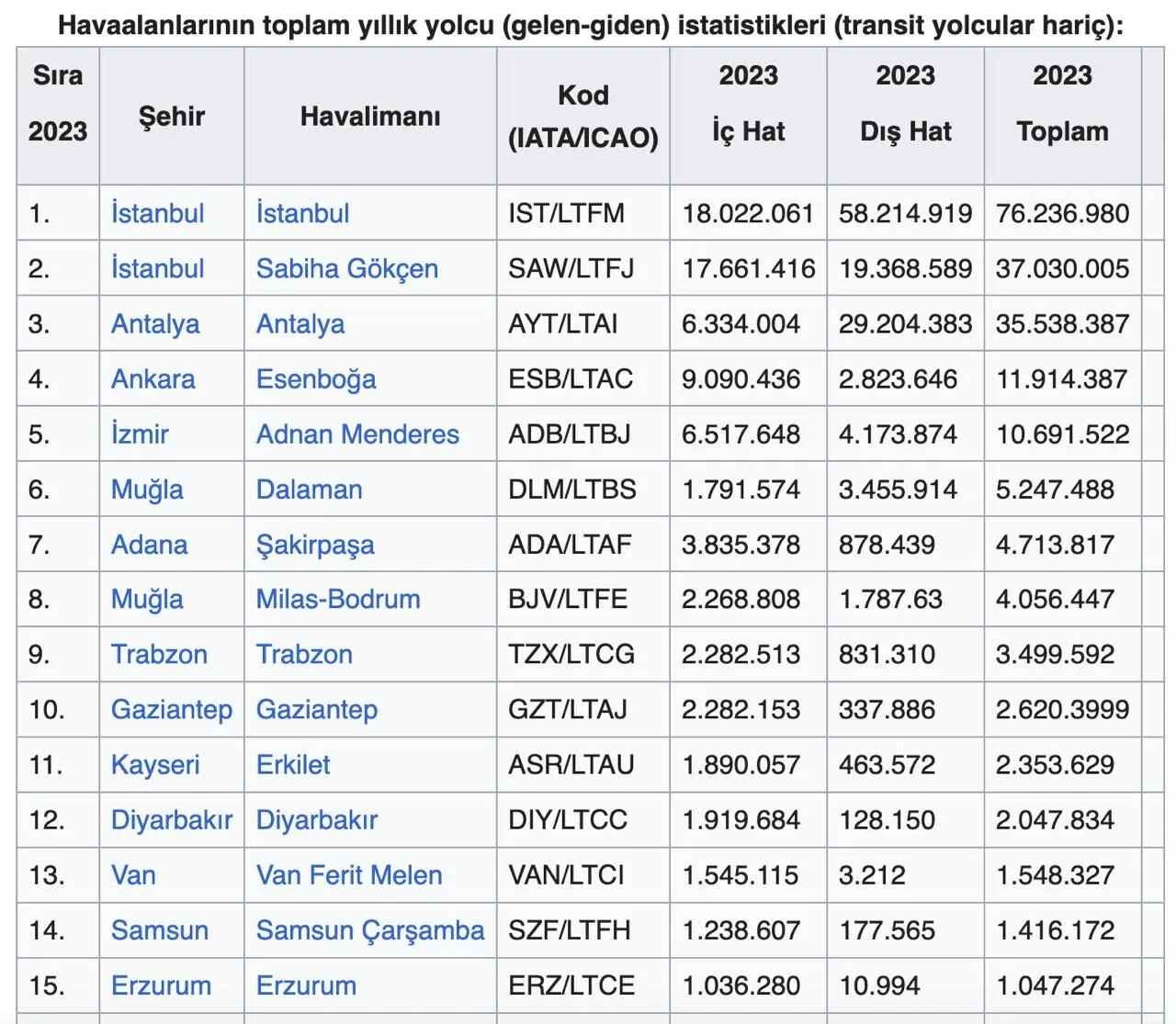The image size is (1176, 1024).
Task: Open the Gaziantep airport link in row 10
Action: [x=317, y=709]
